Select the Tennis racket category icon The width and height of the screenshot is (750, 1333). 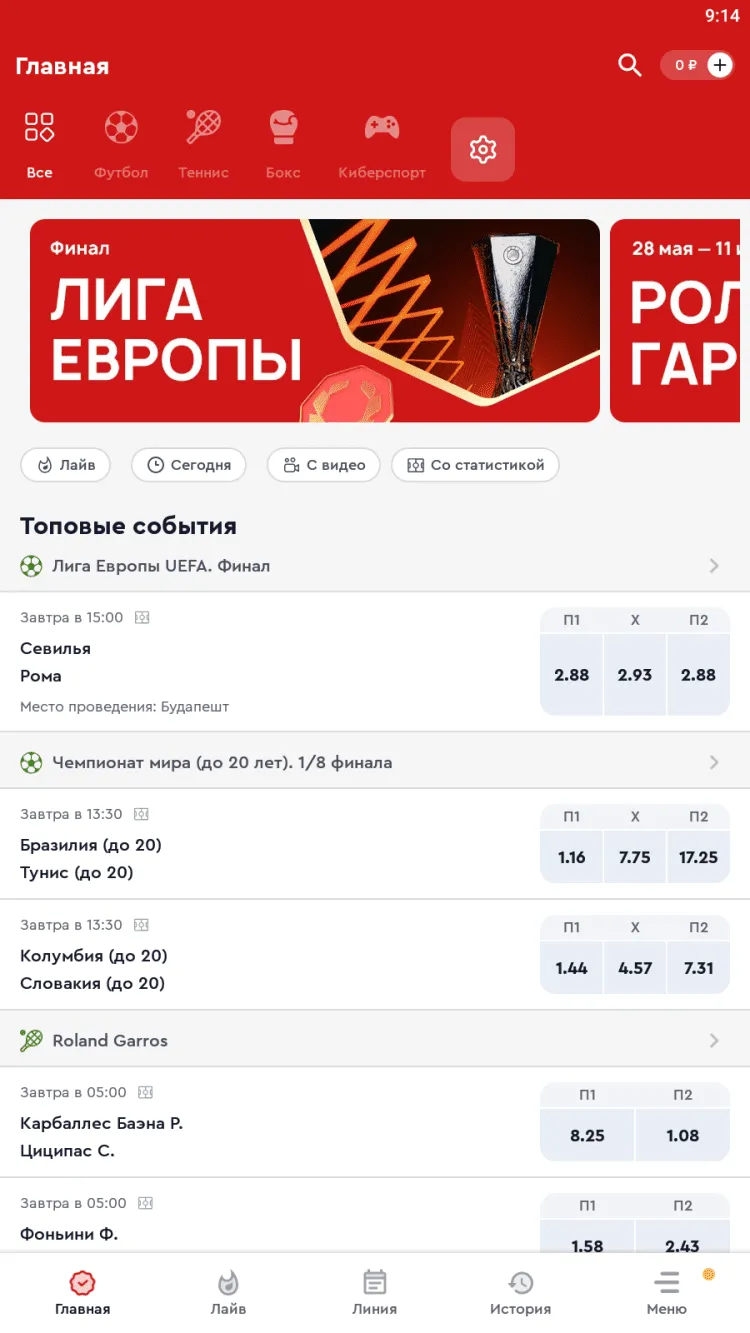[204, 128]
